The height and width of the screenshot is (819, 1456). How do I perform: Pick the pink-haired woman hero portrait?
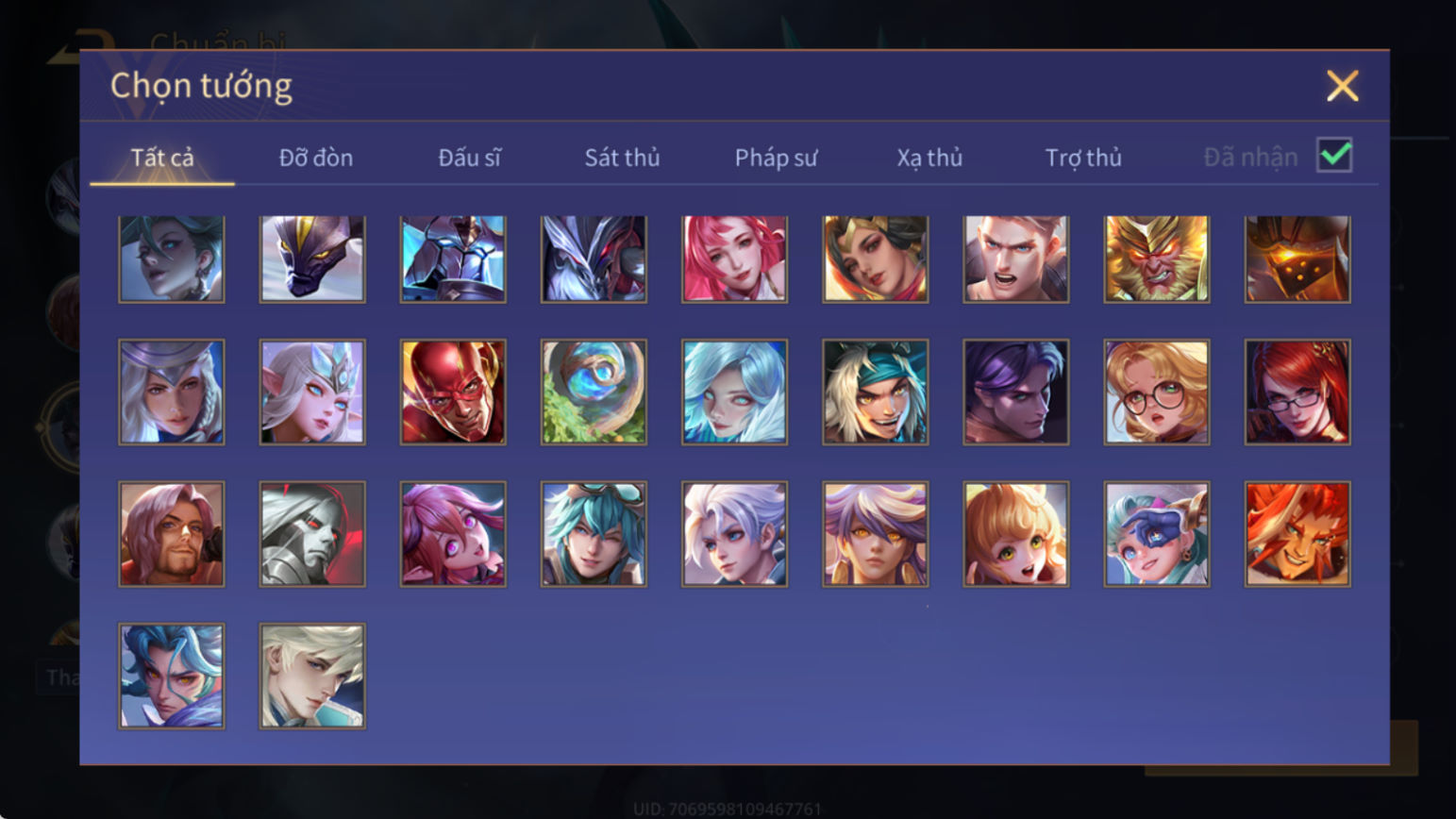pyautogui.click(x=734, y=259)
